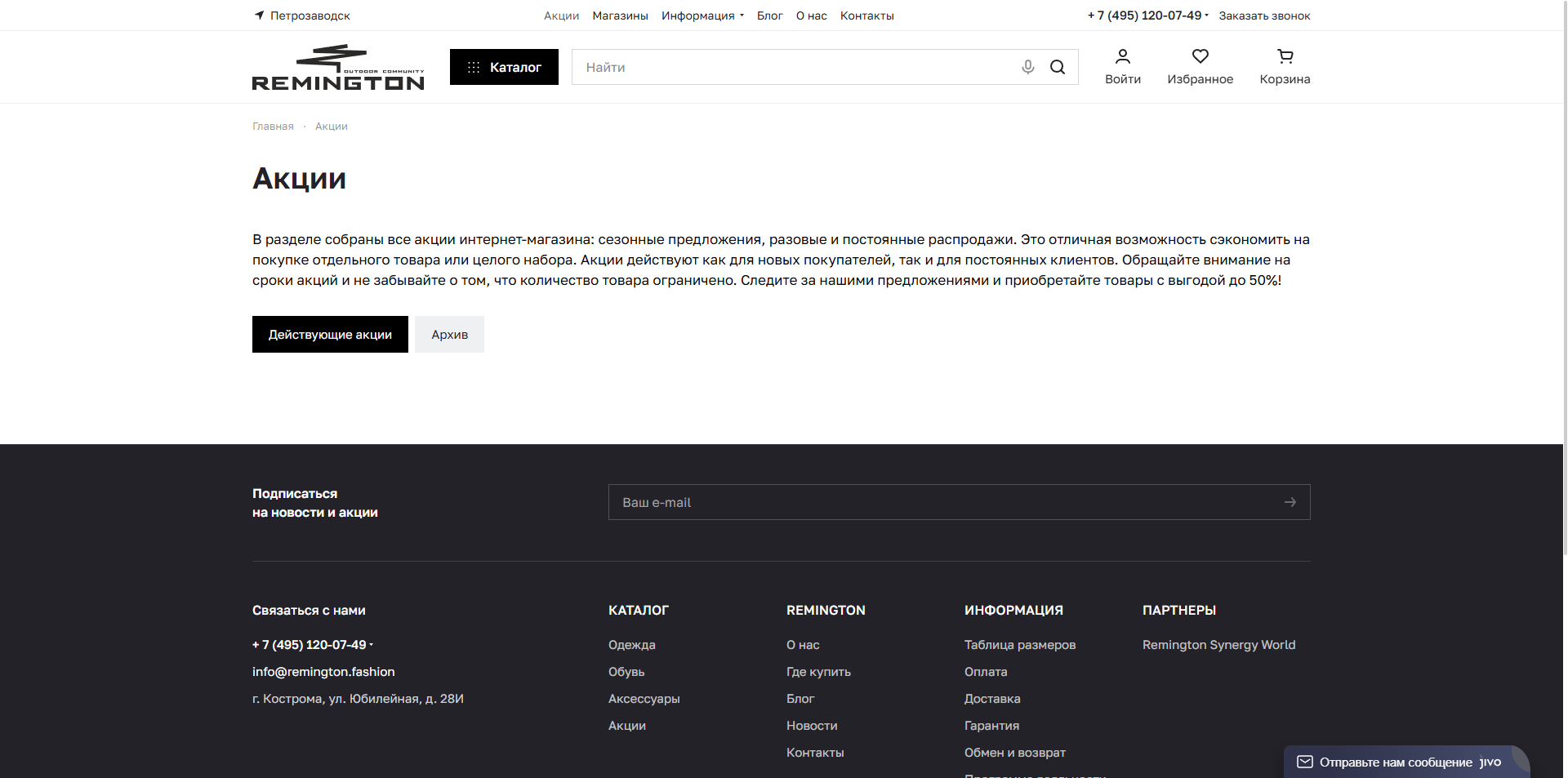This screenshot has height=778, width=1568.
Task: Click Заказать звонок link
Action: point(1264,16)
